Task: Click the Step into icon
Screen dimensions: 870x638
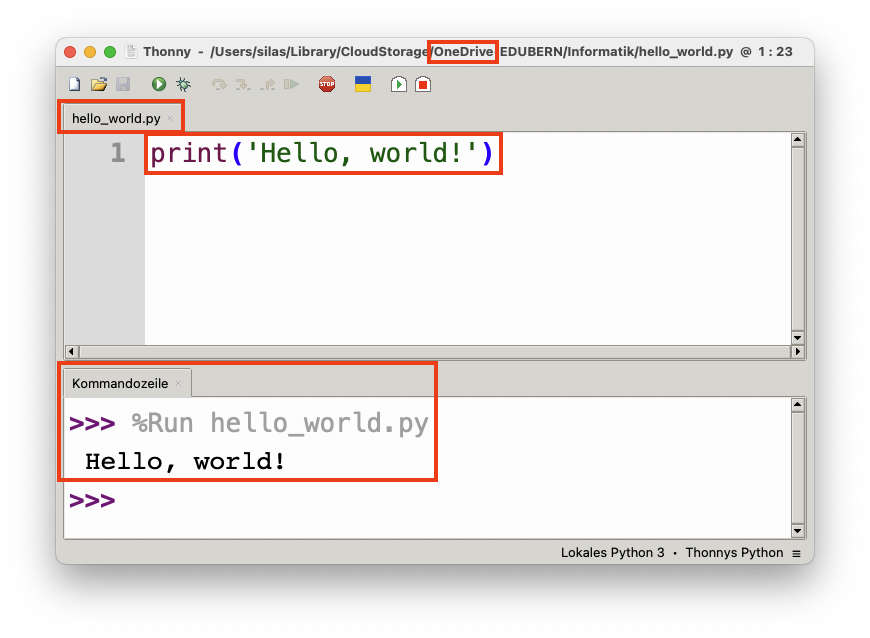Action: pyautogui.click(x=243, y=84)
